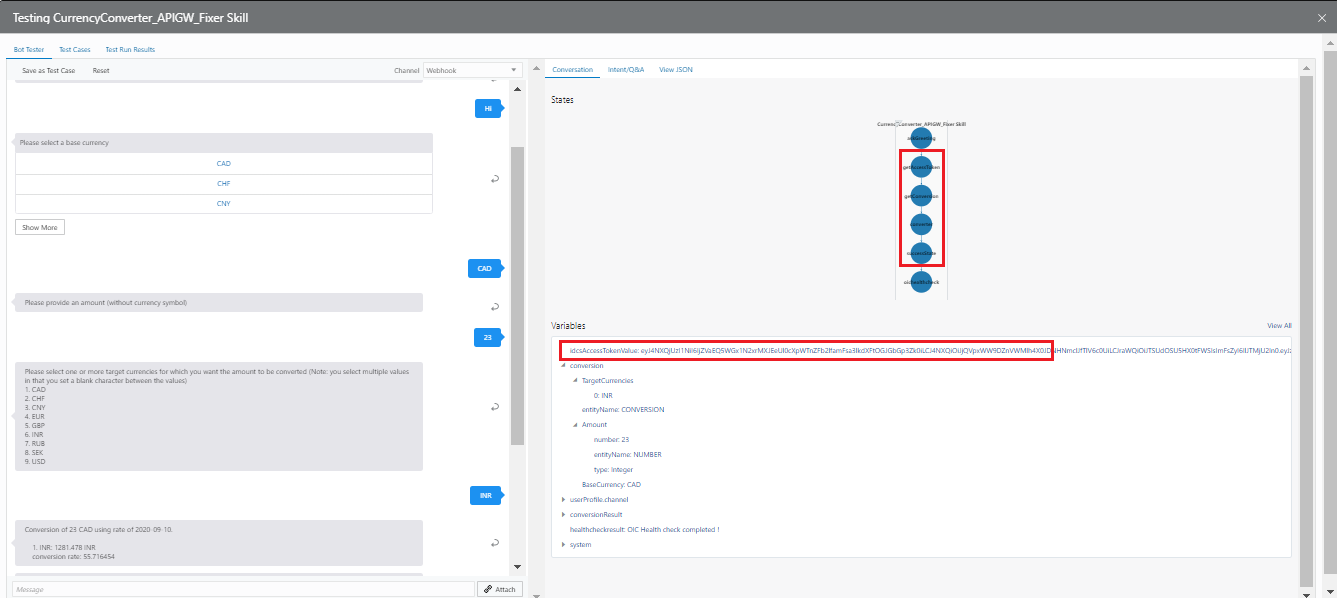Open the Channel dropdown showing Webhook
Image resolution: width=1337 pixels, height=598 pixels.
click(472, 71)
